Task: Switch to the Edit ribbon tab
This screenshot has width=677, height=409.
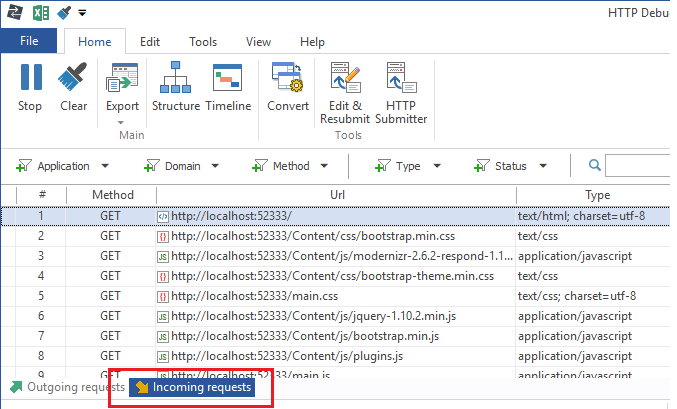Action: (x=150, y=42)
